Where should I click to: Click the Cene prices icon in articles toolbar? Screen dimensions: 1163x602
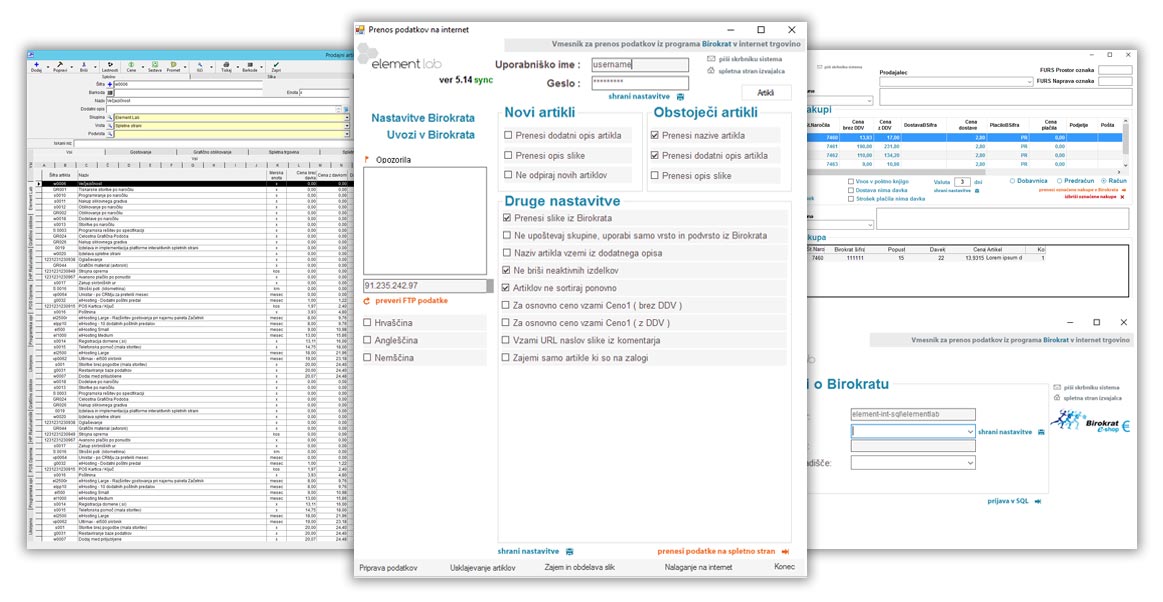[131, 65]
